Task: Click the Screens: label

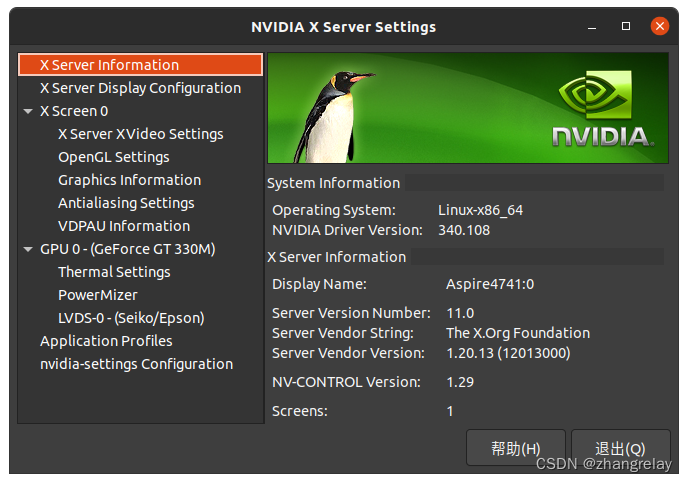Action: (x=300, y=411)
